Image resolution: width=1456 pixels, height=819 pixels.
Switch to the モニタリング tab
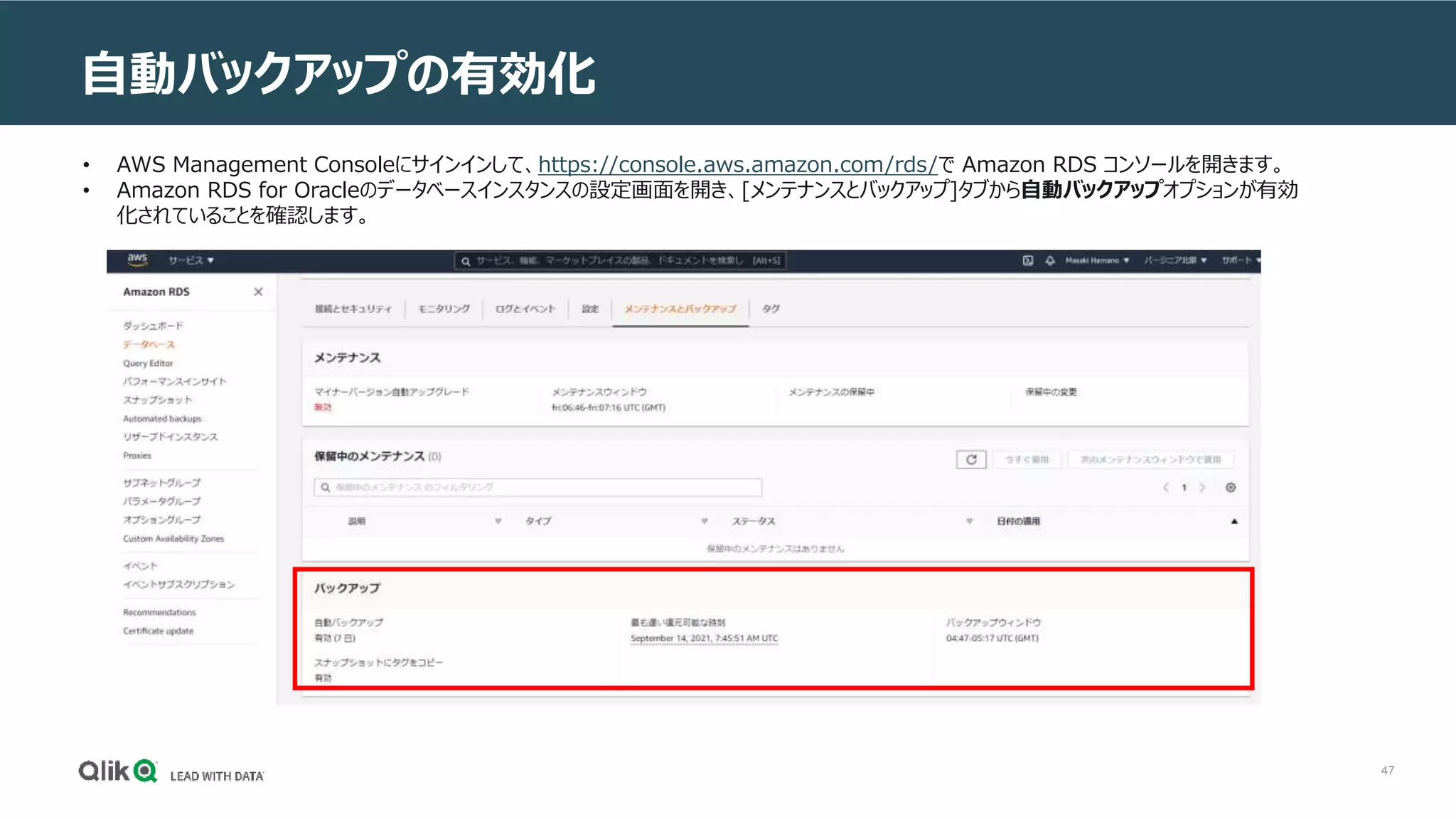click(444, 309)
